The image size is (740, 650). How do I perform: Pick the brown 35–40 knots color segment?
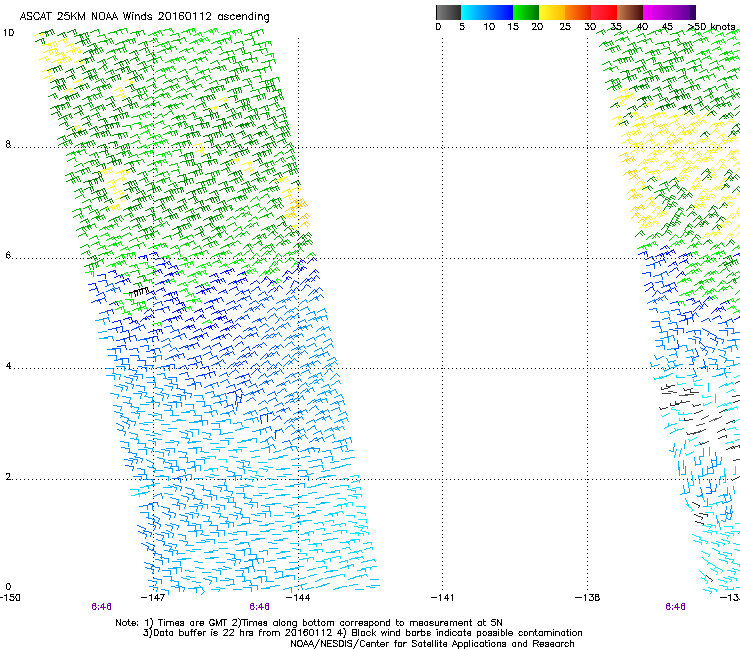[x=630, y=12]
